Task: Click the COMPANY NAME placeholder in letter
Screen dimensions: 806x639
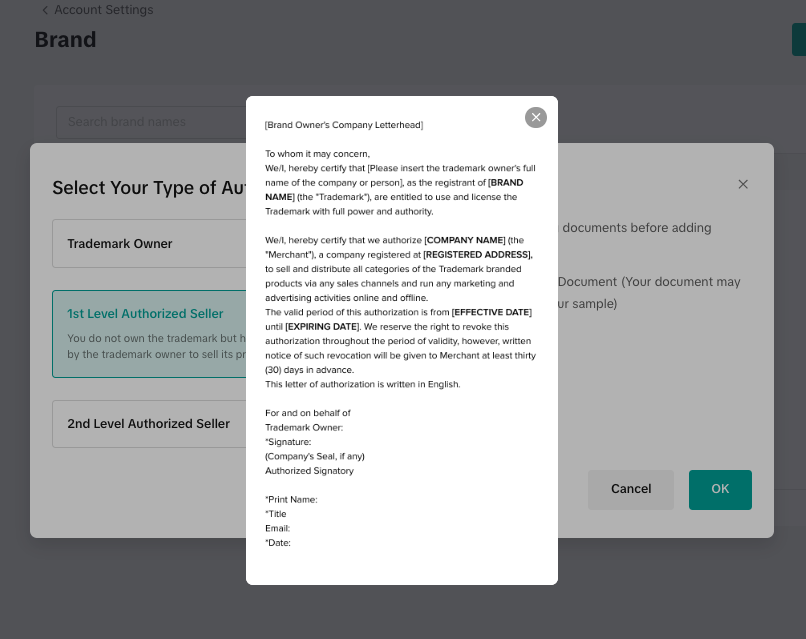Action: pyautogui.click(x=465, y=240)
